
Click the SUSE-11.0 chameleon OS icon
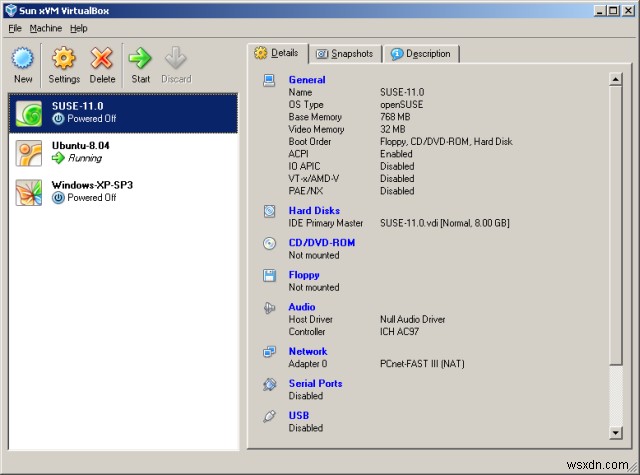pyautogui.click(x=28, y=112)
